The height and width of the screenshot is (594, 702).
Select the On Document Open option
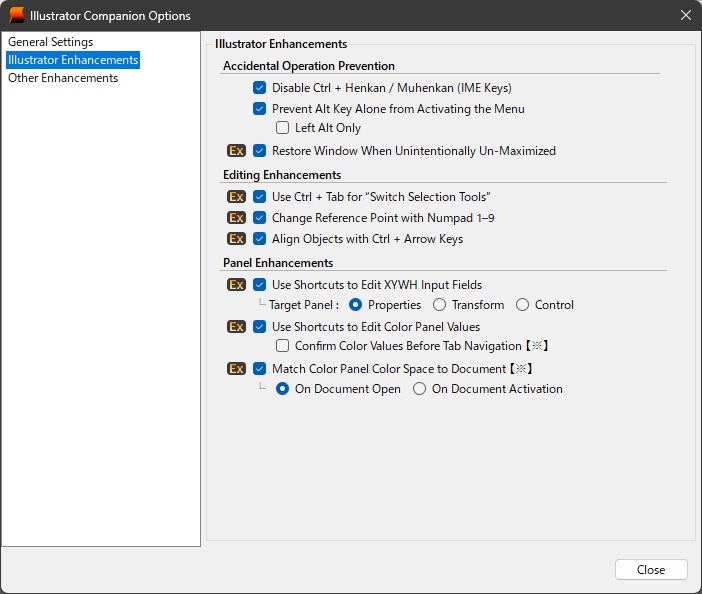282,389
